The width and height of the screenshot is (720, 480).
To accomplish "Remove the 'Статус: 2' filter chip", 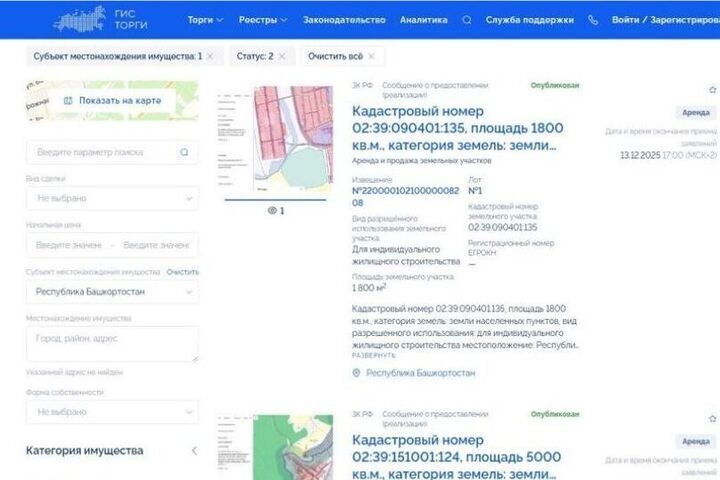I will 281,56.
